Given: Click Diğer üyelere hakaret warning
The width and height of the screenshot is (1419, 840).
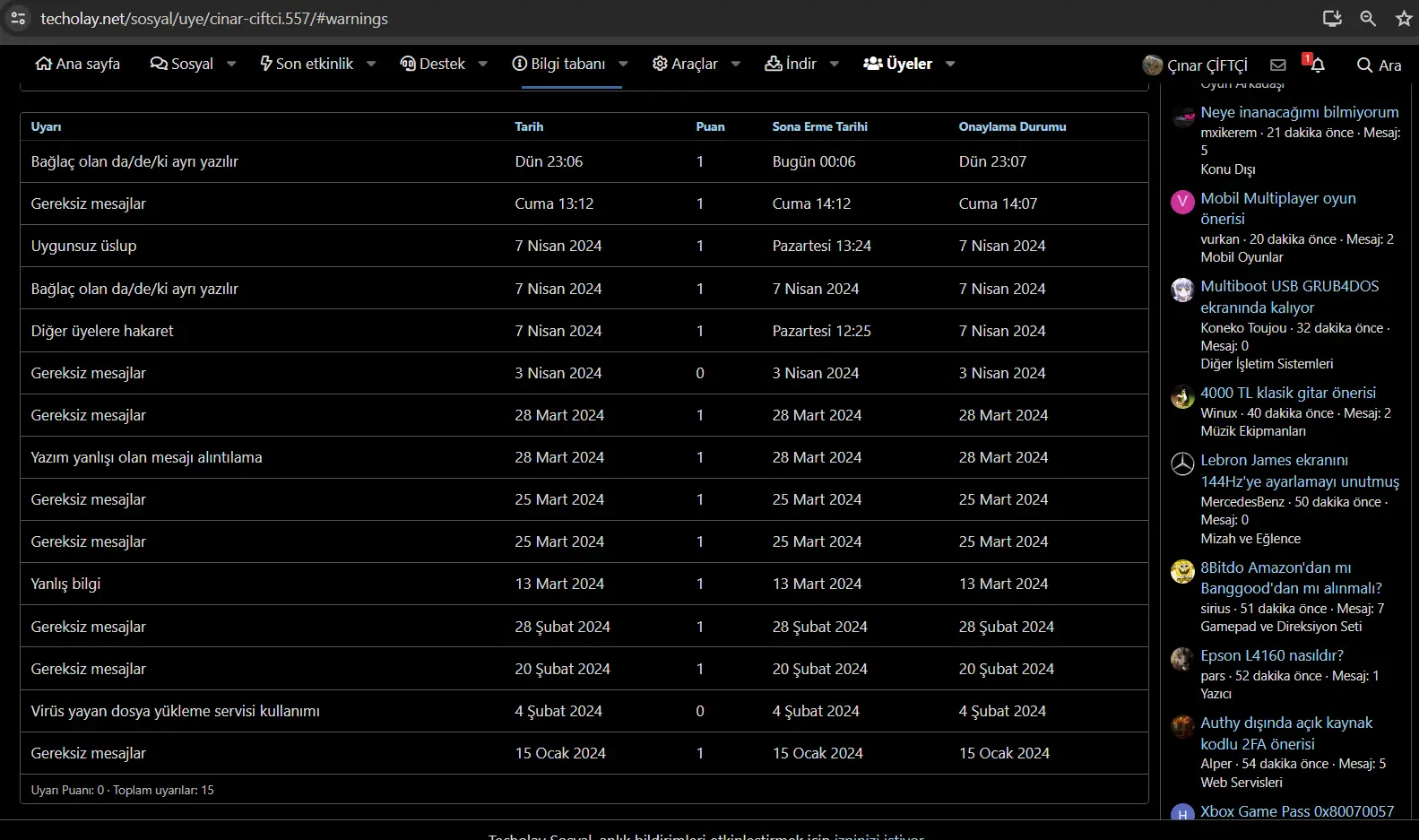Looking at the screenshot, I should coord(584,331).
